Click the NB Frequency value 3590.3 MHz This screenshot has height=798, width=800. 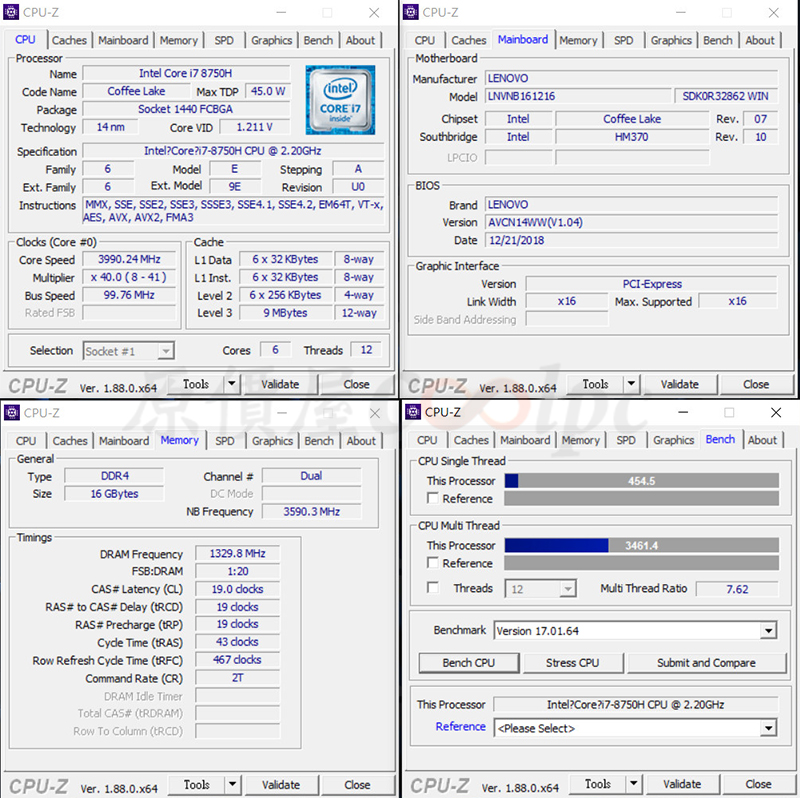(312, 512)
